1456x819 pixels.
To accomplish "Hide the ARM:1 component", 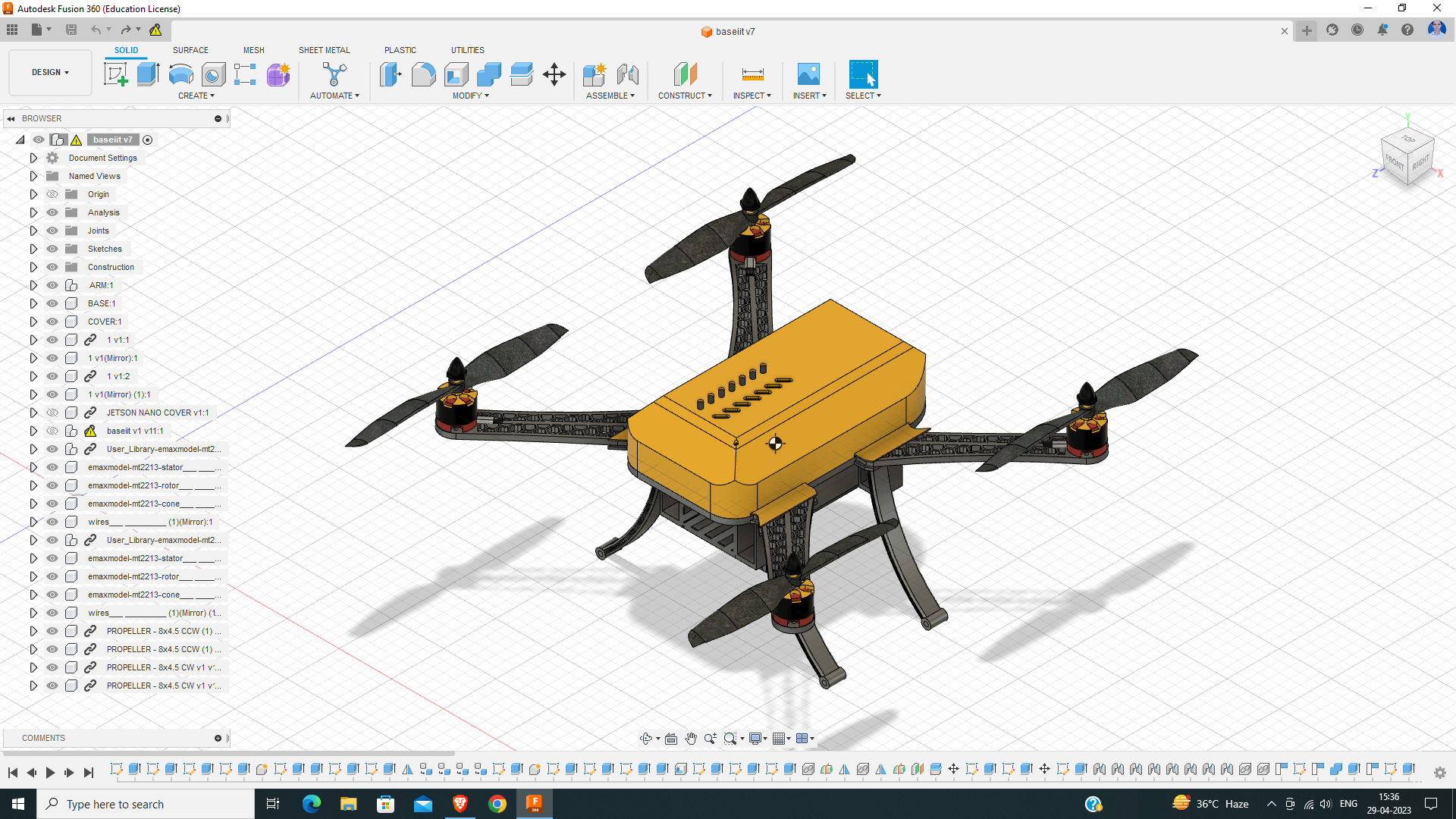I will pos(52,285).
